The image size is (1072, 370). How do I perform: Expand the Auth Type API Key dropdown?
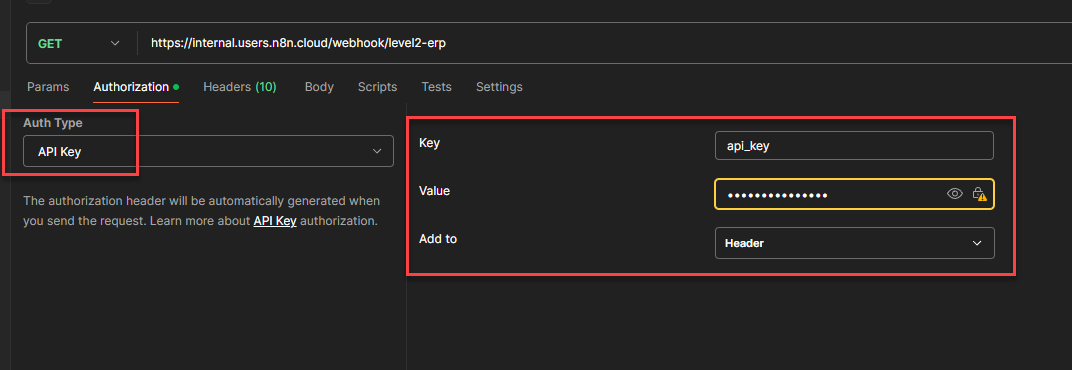pos(209,151)
